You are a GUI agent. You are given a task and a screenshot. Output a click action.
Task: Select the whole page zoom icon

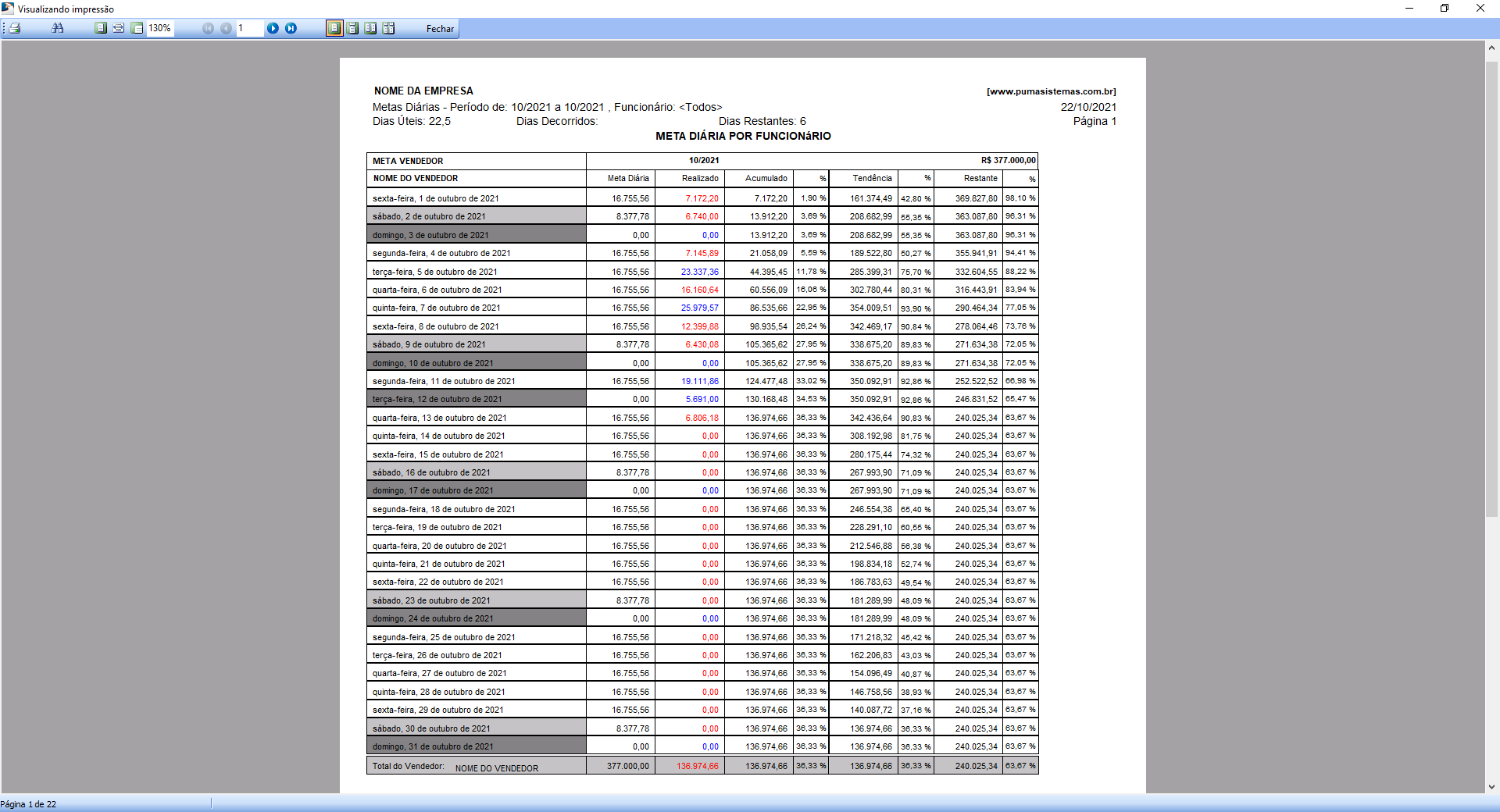[x=101, y=28]
